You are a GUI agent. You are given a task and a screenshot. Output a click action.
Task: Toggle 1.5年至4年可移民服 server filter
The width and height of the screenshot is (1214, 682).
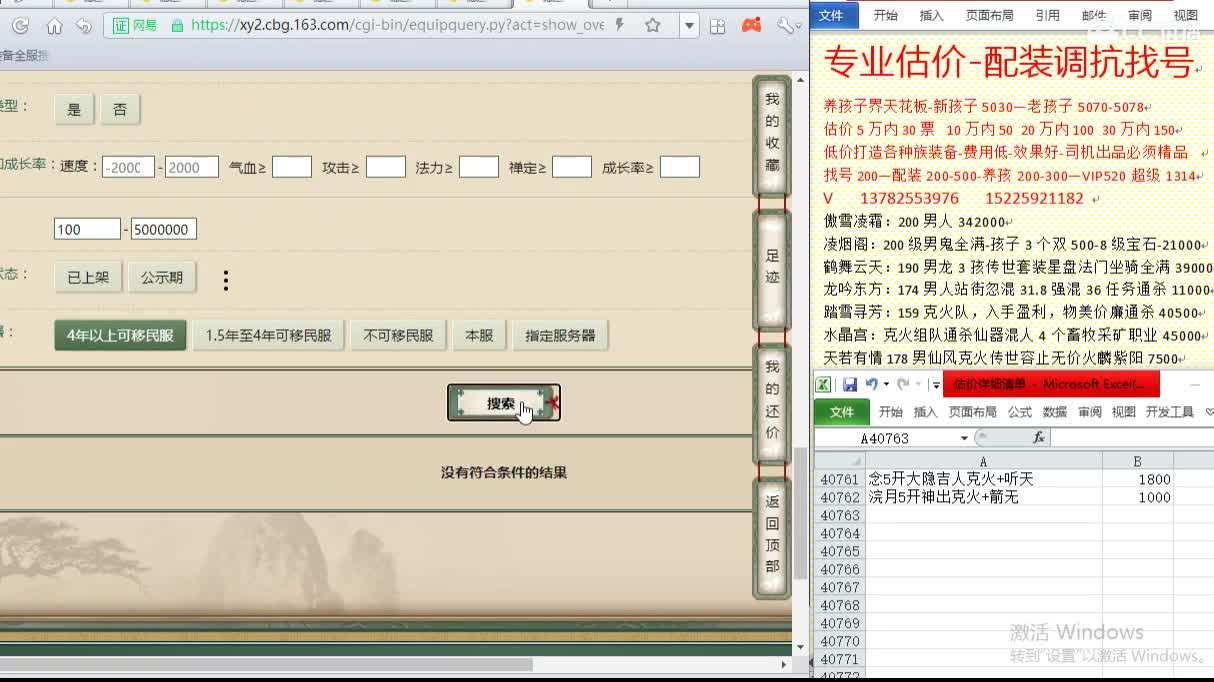pos(268,336)
